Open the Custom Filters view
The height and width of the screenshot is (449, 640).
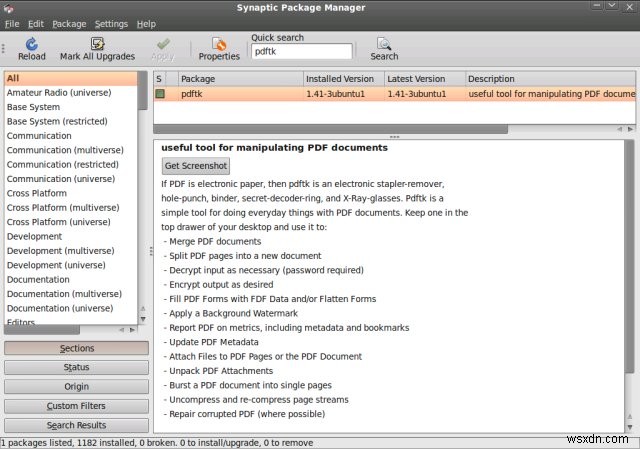point(76,406)
